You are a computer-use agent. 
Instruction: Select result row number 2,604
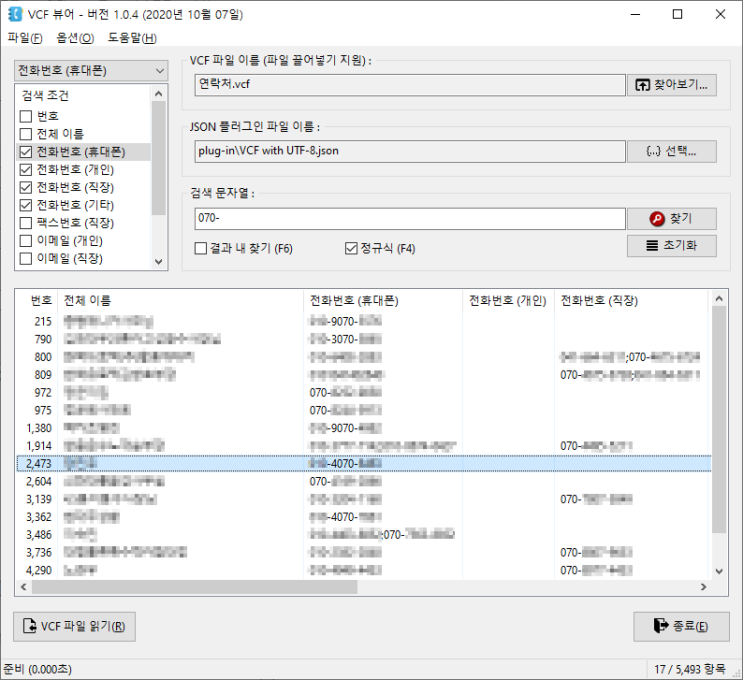tap(363, 481)
